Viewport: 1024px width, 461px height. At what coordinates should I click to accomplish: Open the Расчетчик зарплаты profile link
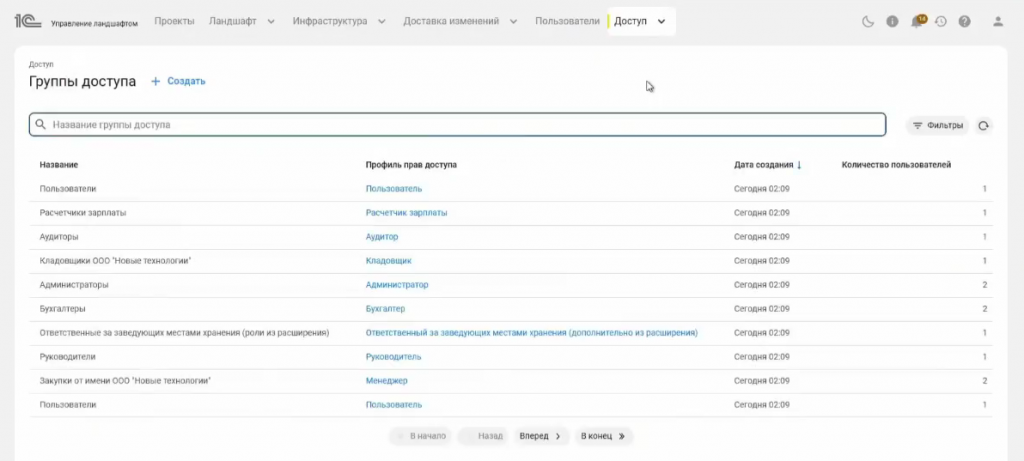coord(406,213)
